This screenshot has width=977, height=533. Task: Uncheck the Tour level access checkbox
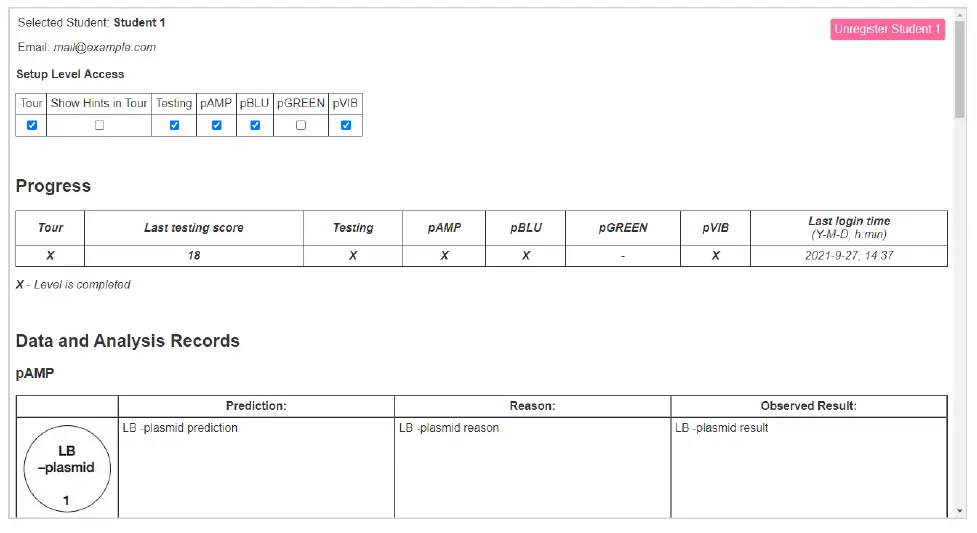pyautogui.click(x=32, y=125)
